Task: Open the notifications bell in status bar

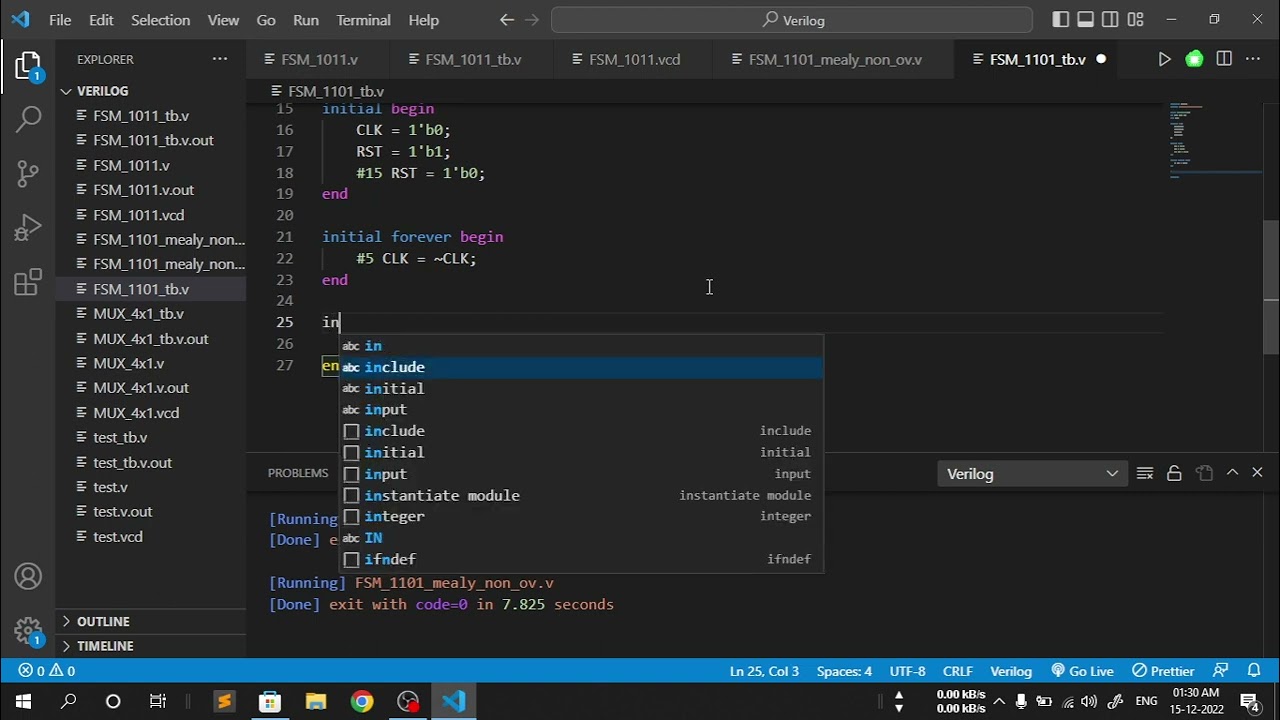Action: pos(1254,671)
